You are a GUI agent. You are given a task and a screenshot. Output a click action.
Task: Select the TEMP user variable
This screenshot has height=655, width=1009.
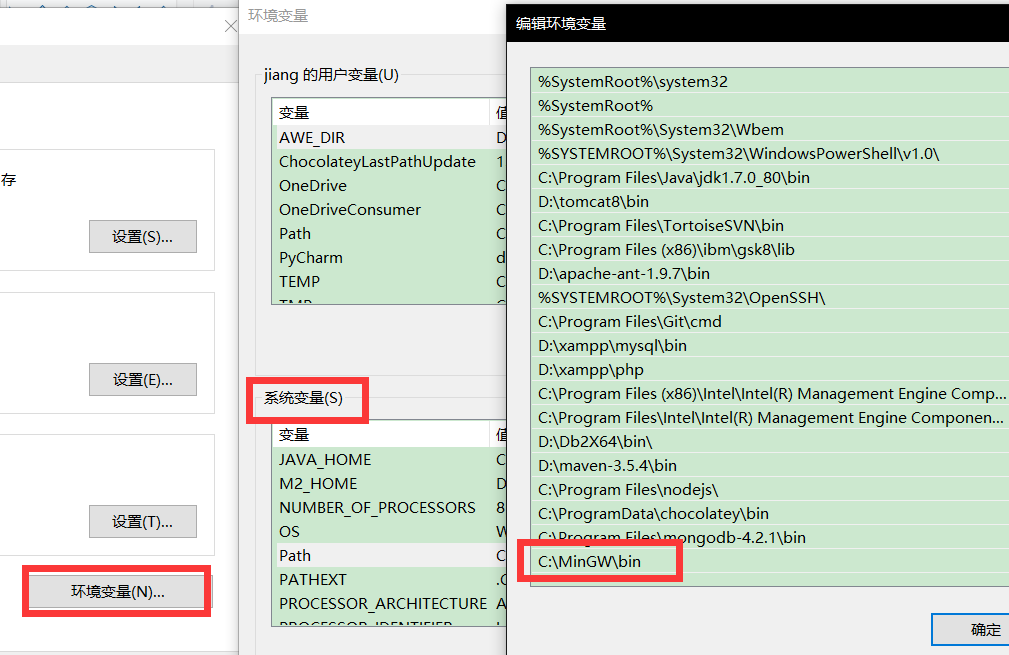[x=389, y=281]
